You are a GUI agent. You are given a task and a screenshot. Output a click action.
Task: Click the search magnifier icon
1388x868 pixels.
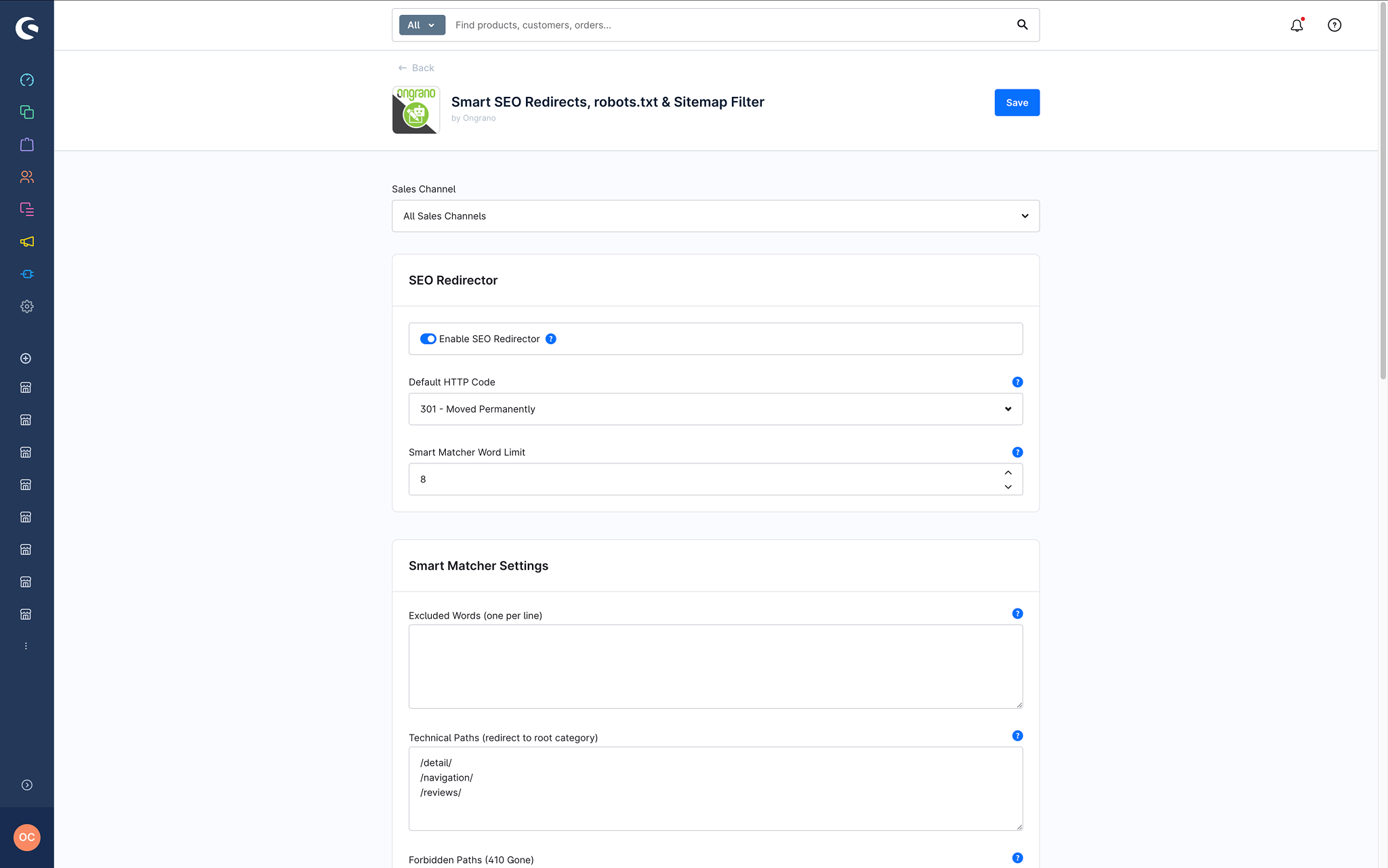[1022, 25]
